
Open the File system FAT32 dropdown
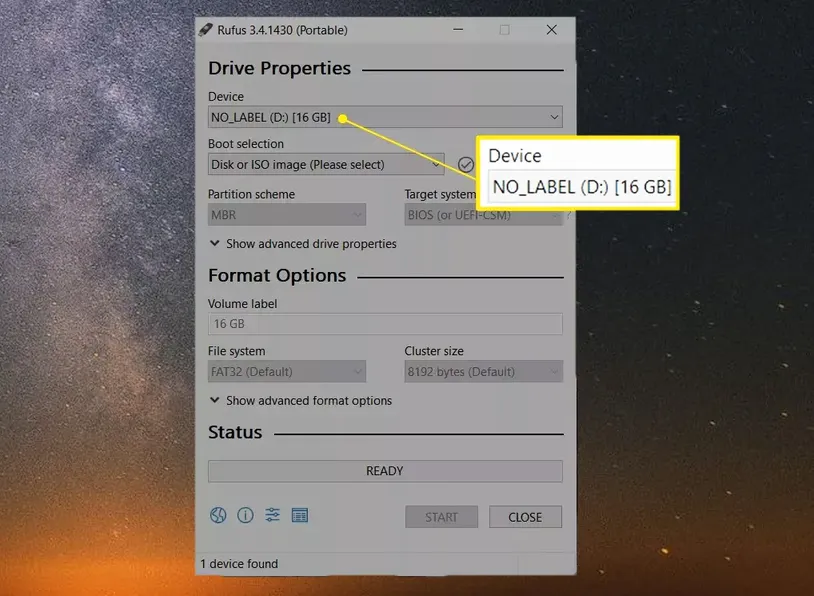tap(287, 372)
